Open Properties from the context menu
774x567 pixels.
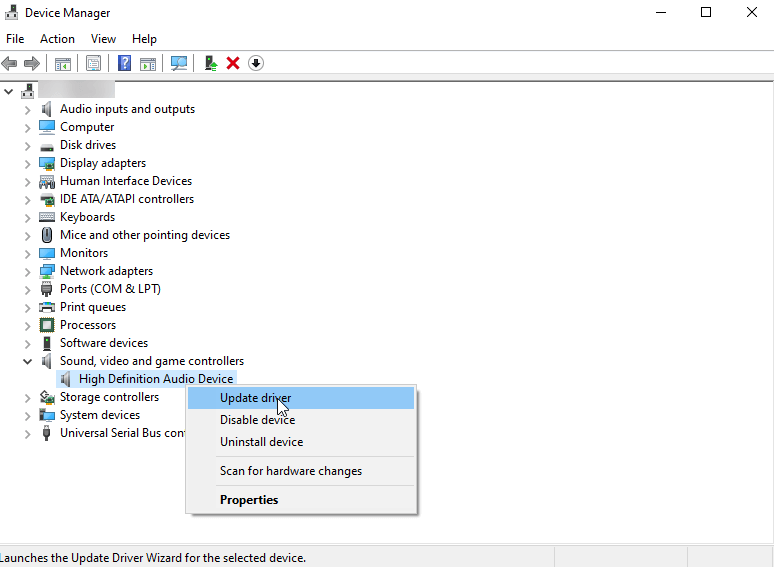249,500
